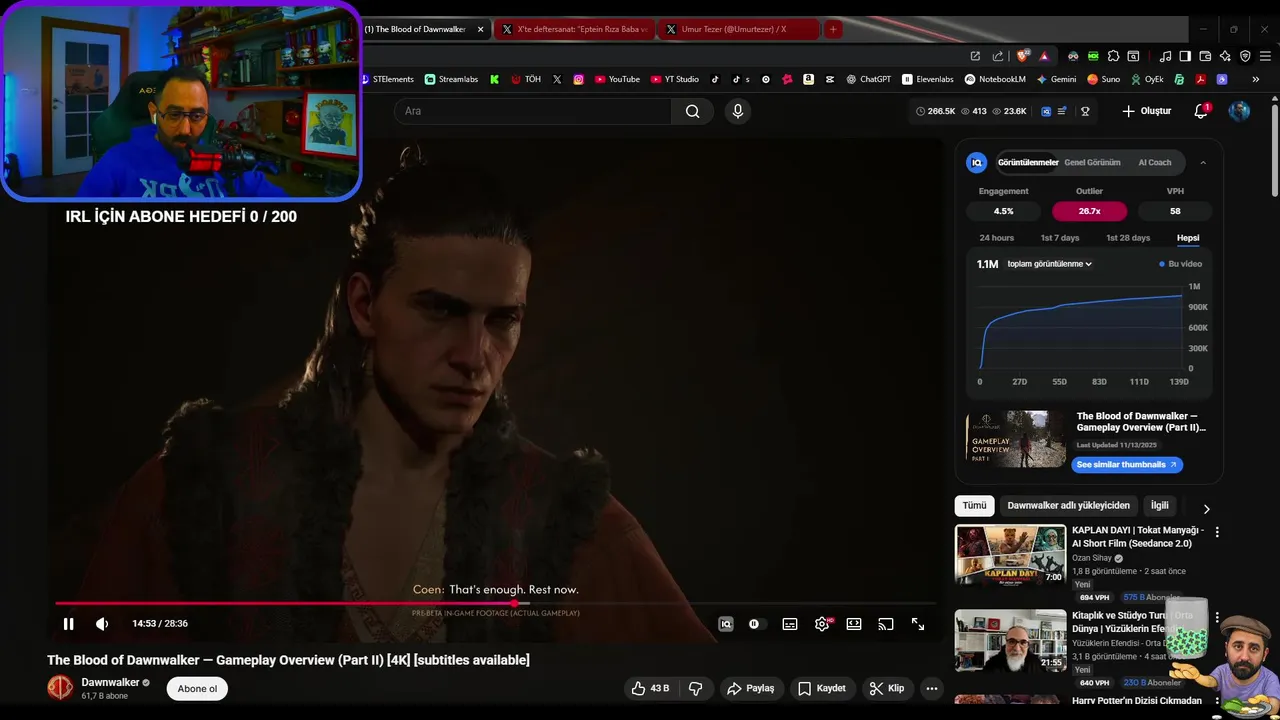Open the Instagram bookmark icon
Viewport: 1280px width, 720px height.
point(578,79)
